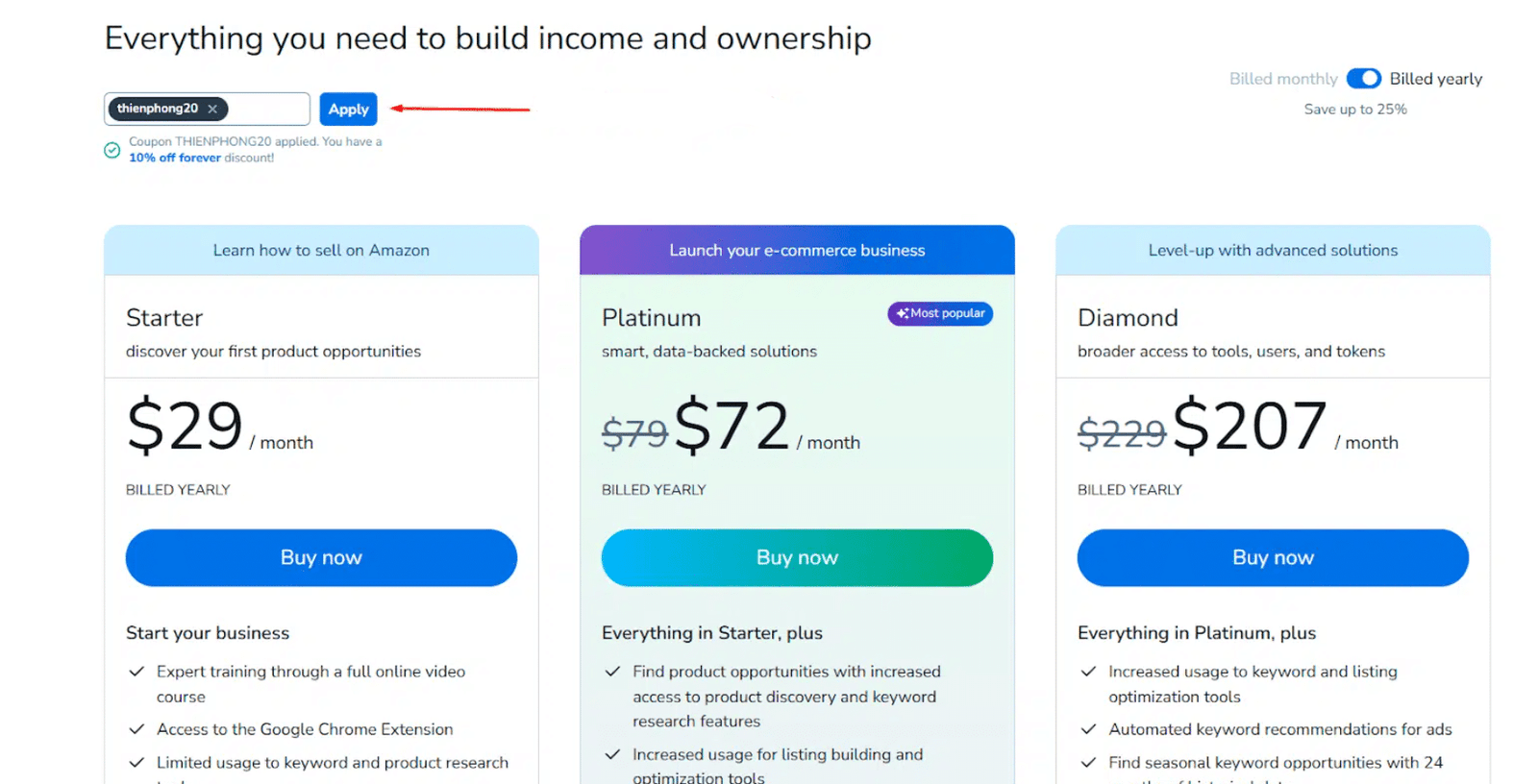Click the checkmark beside Increased usage to keyword
Screen dimensions: 1538x784
[x=1088, y=672]
